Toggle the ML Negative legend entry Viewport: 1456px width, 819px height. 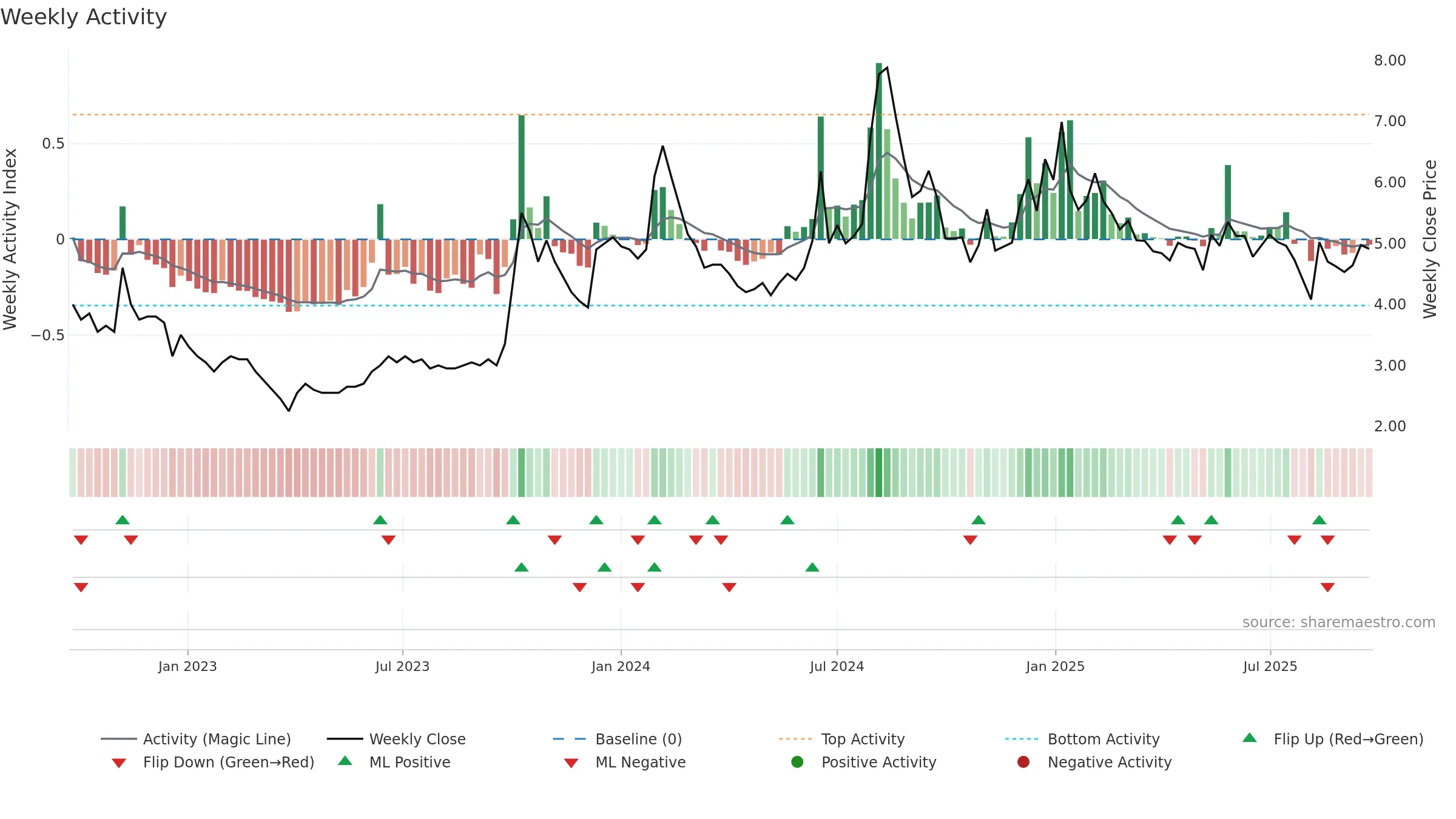pyautogui.click(x=625, y=762)
